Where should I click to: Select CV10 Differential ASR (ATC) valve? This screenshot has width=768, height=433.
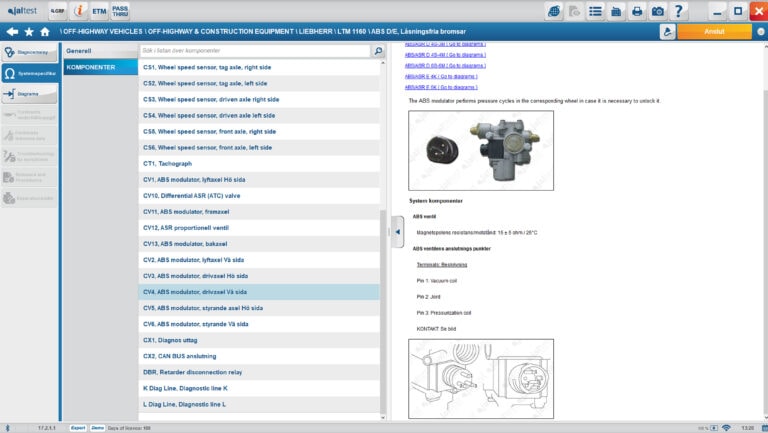pos(259,195)
